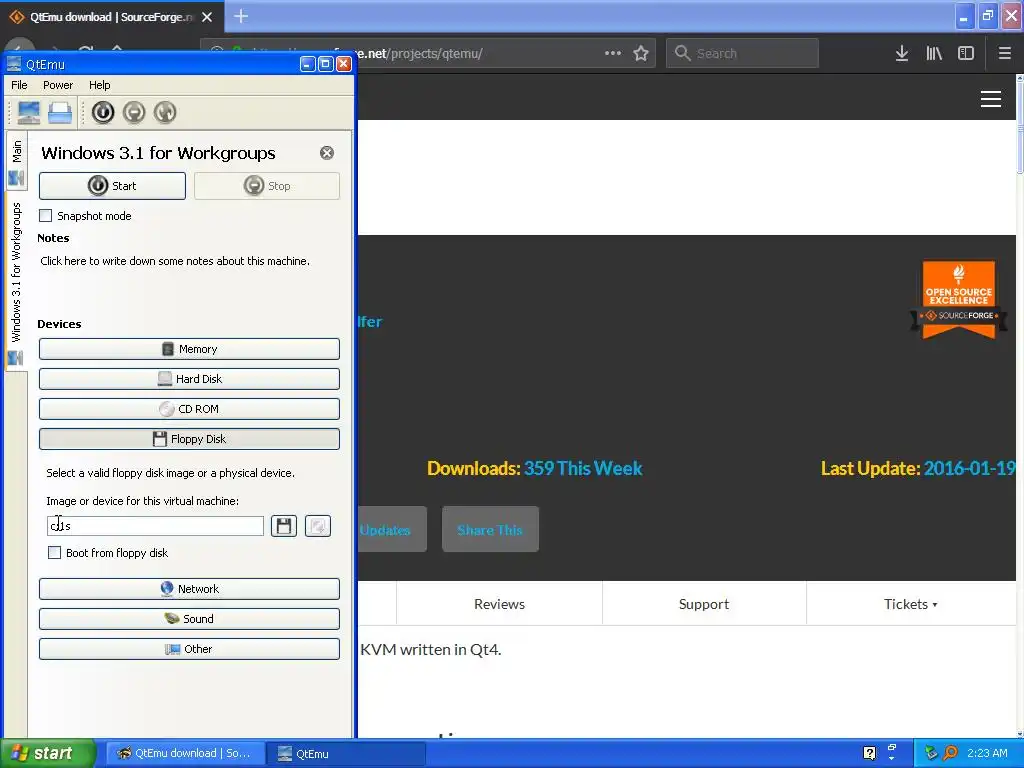Click the open machine toolbar icon

point(60,112)
